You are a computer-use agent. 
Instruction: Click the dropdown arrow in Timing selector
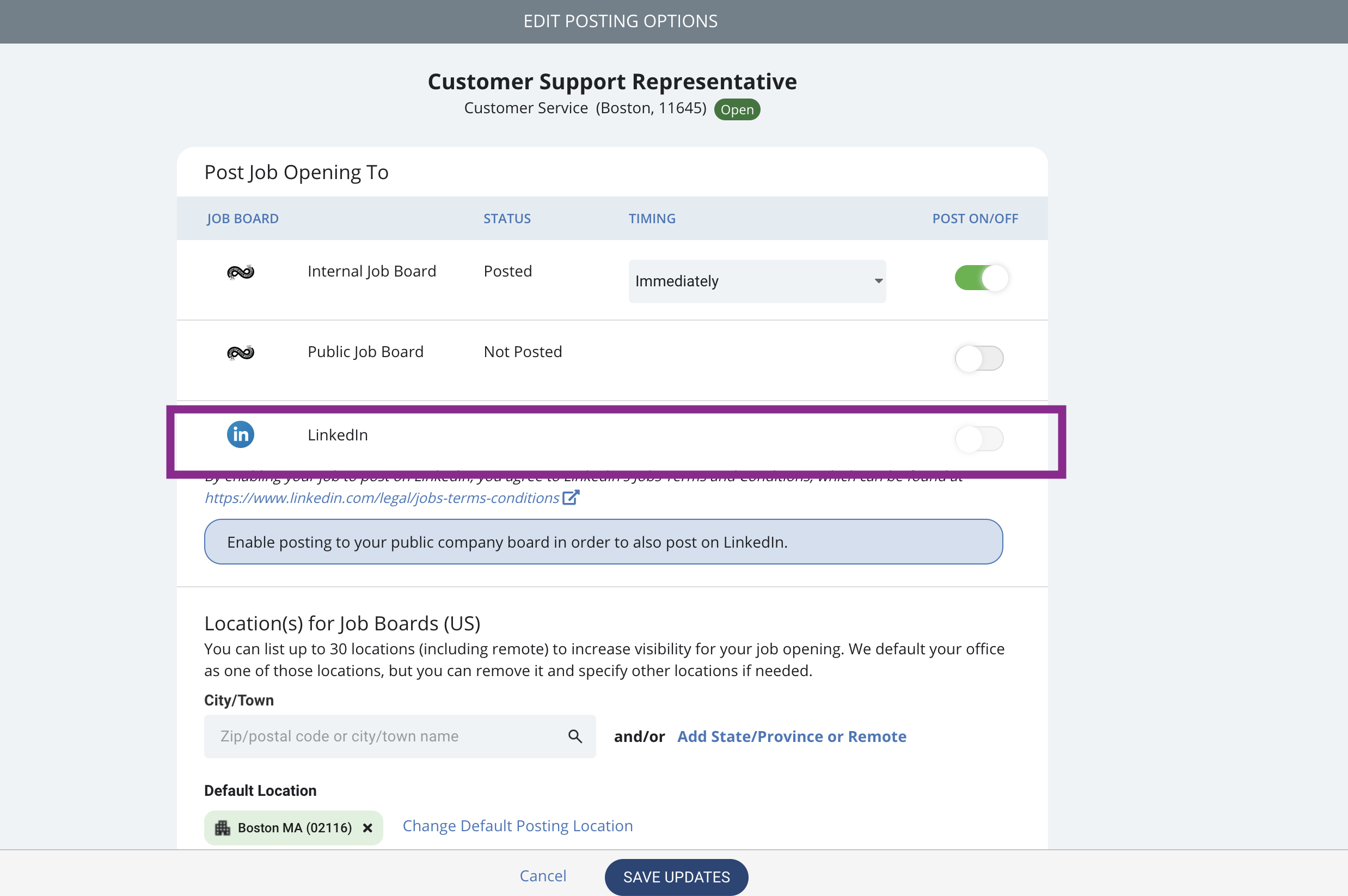[x=878, y=281]
